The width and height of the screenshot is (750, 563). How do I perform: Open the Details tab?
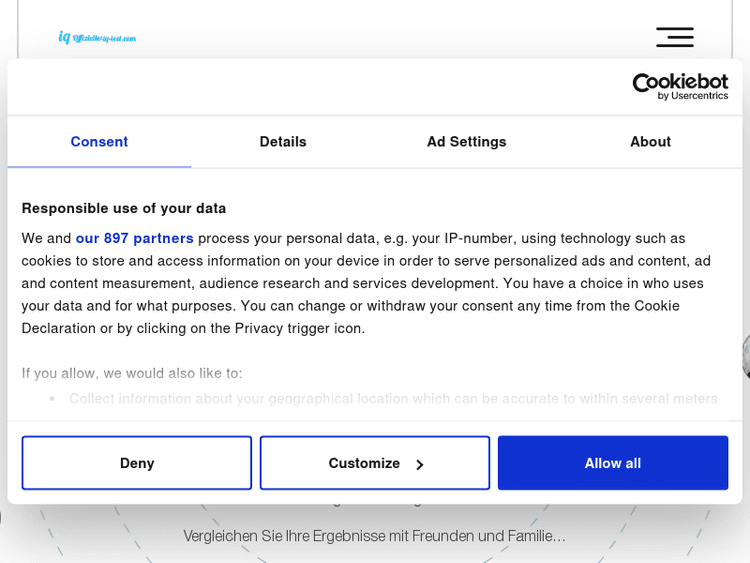(x=283, y=142)
